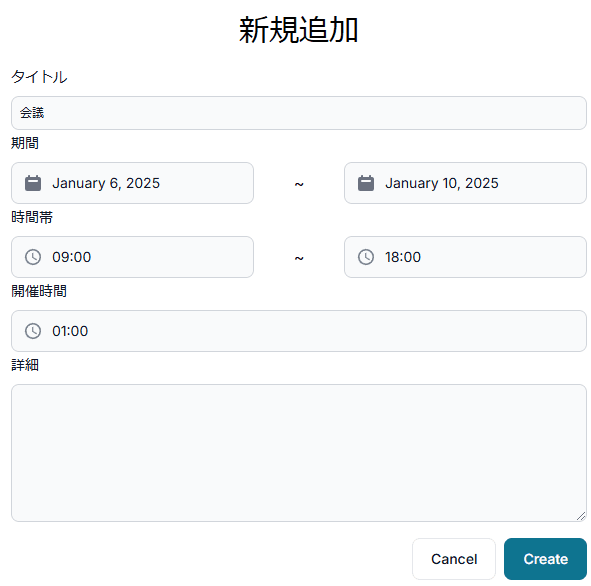Screen dimensions: 591x586
Task: Click the clock icon beside 01:00
Action: (x=33, y=331)
